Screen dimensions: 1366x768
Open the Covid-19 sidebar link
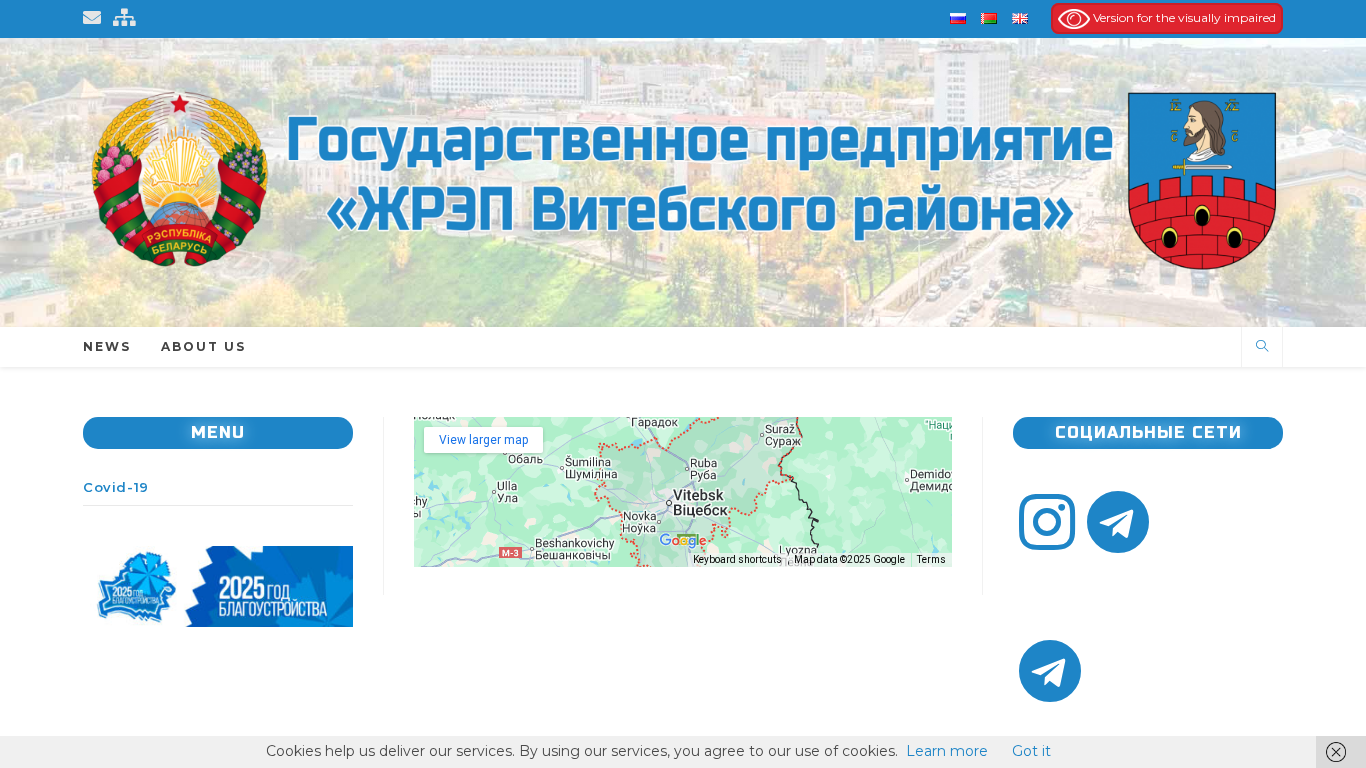pos(116,488)
